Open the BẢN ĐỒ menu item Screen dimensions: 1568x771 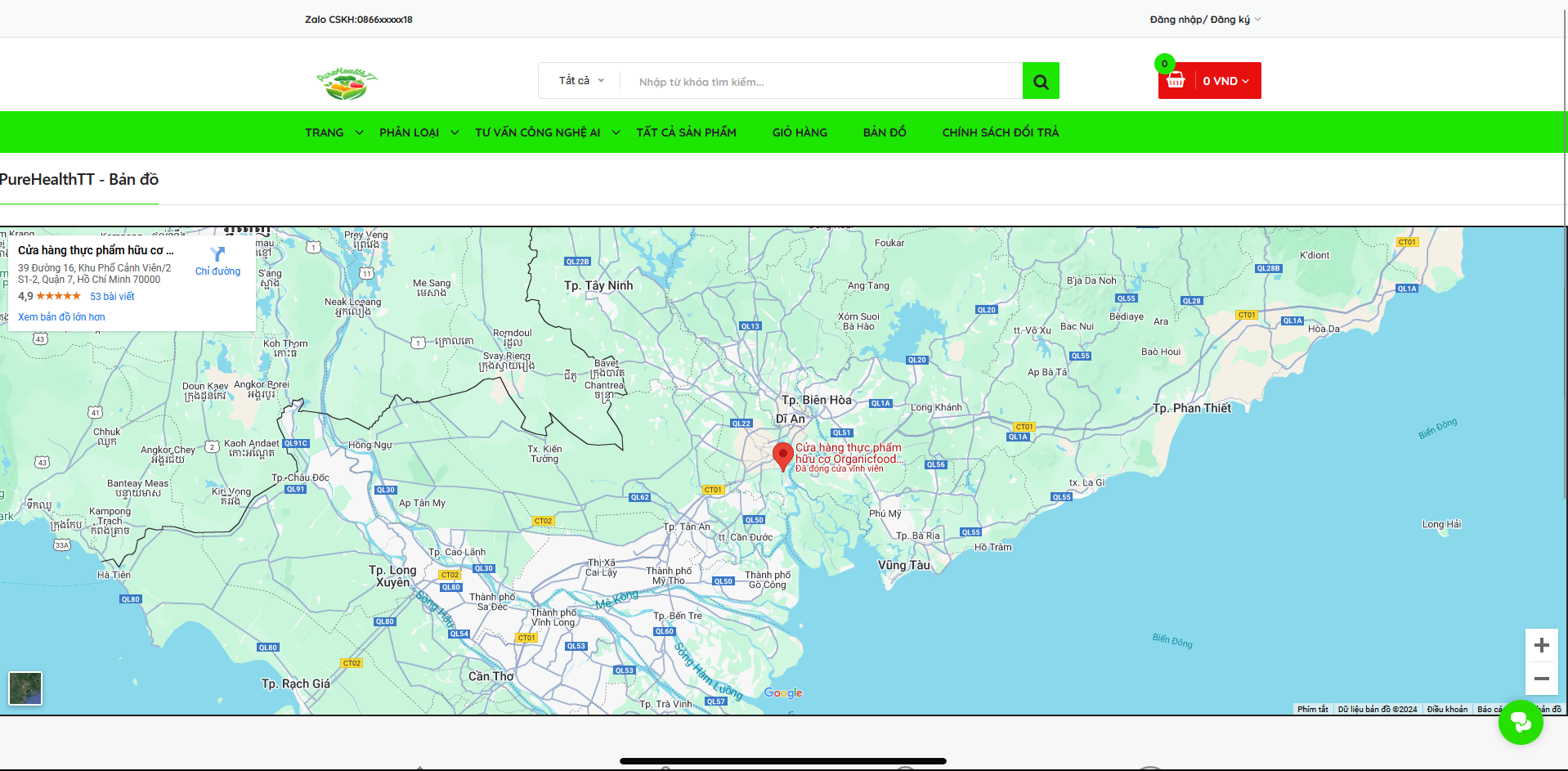(885, 132)
